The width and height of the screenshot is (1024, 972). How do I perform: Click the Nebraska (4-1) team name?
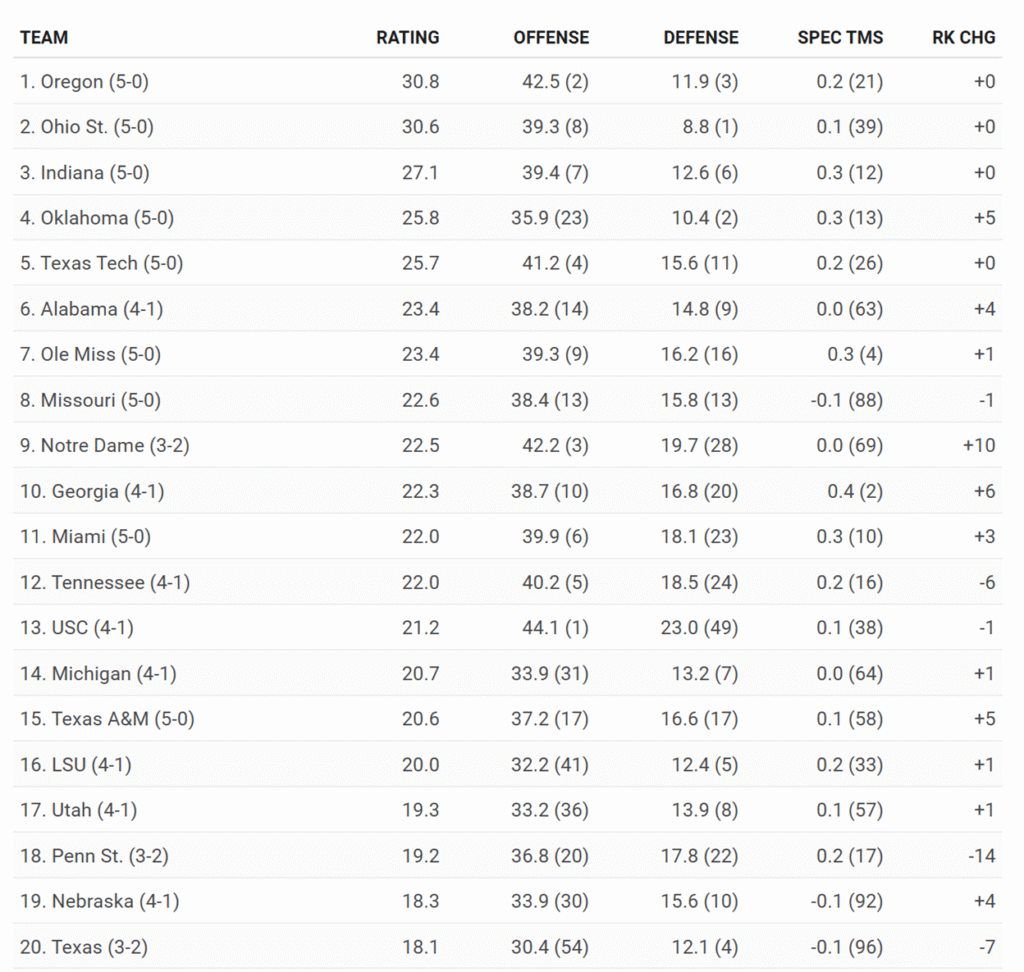point(99,902)
